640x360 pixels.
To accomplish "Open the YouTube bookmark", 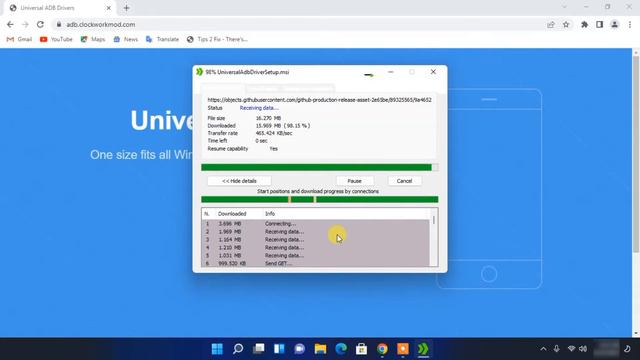I will pyautogui.click(x=56, y=39).
